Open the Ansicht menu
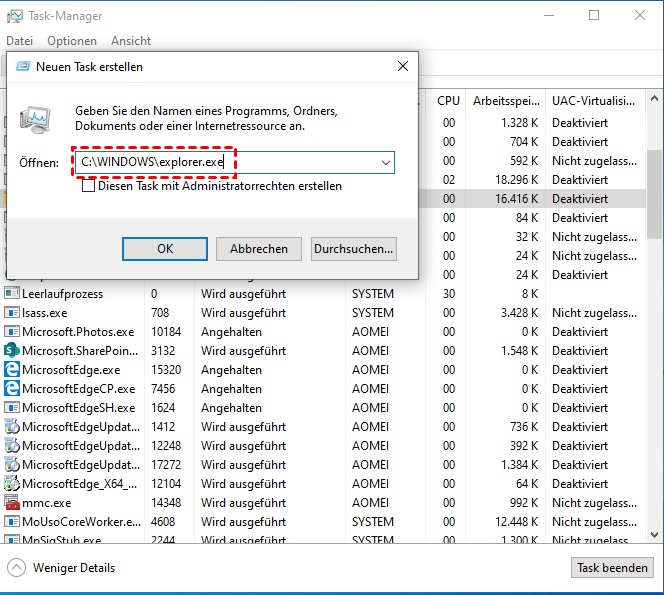Screen dimensions: 664x595 coord(131,41)
